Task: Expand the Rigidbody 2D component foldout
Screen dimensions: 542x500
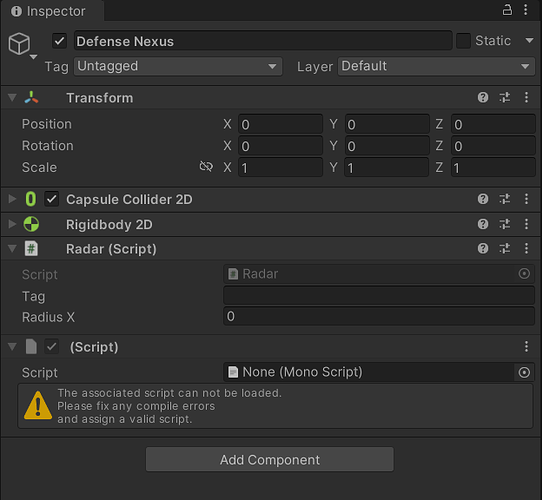Action: 12,224
